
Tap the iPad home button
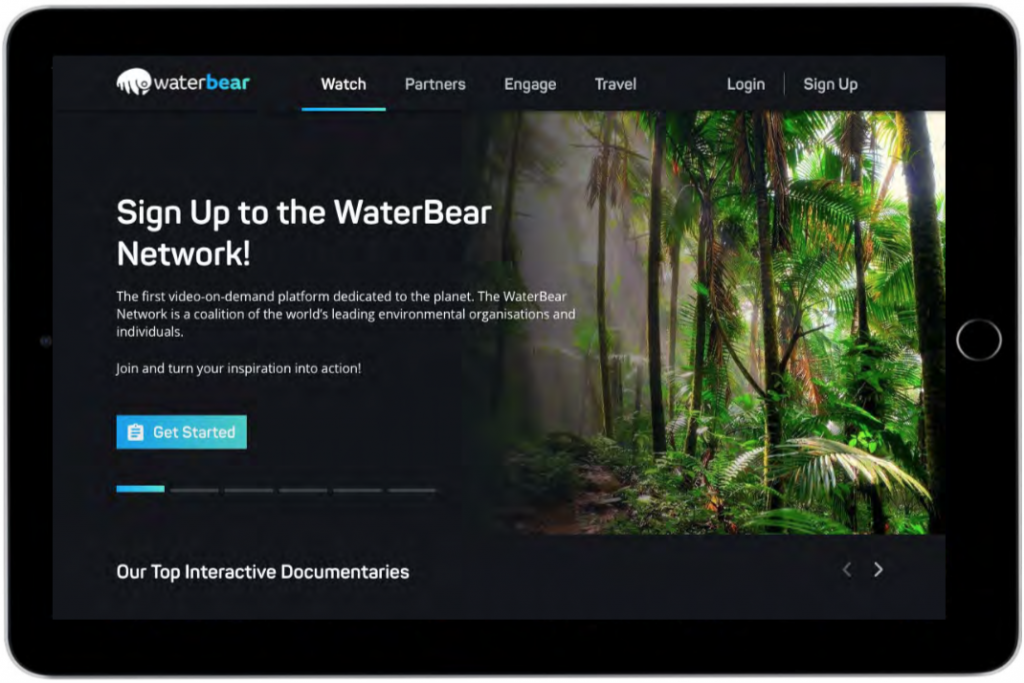(978, 340)
